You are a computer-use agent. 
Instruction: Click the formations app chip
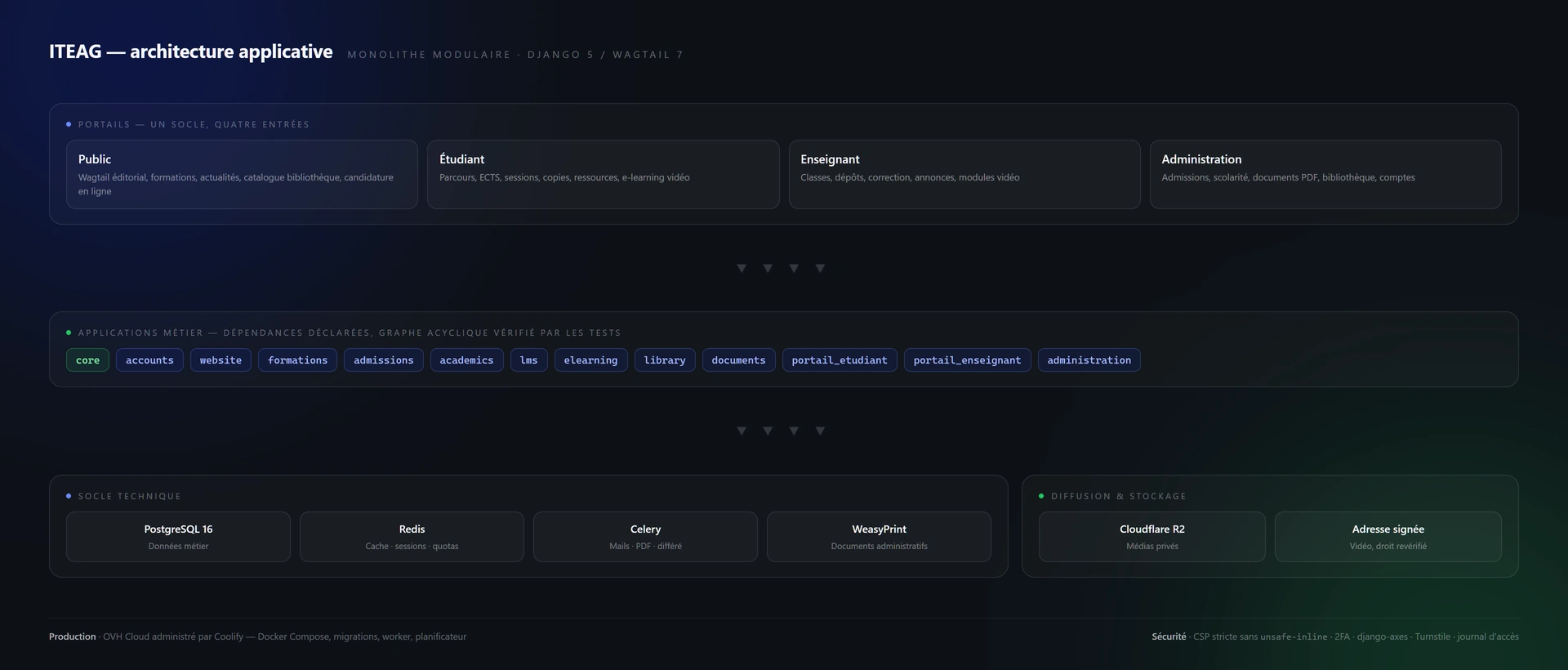[297, 360]
